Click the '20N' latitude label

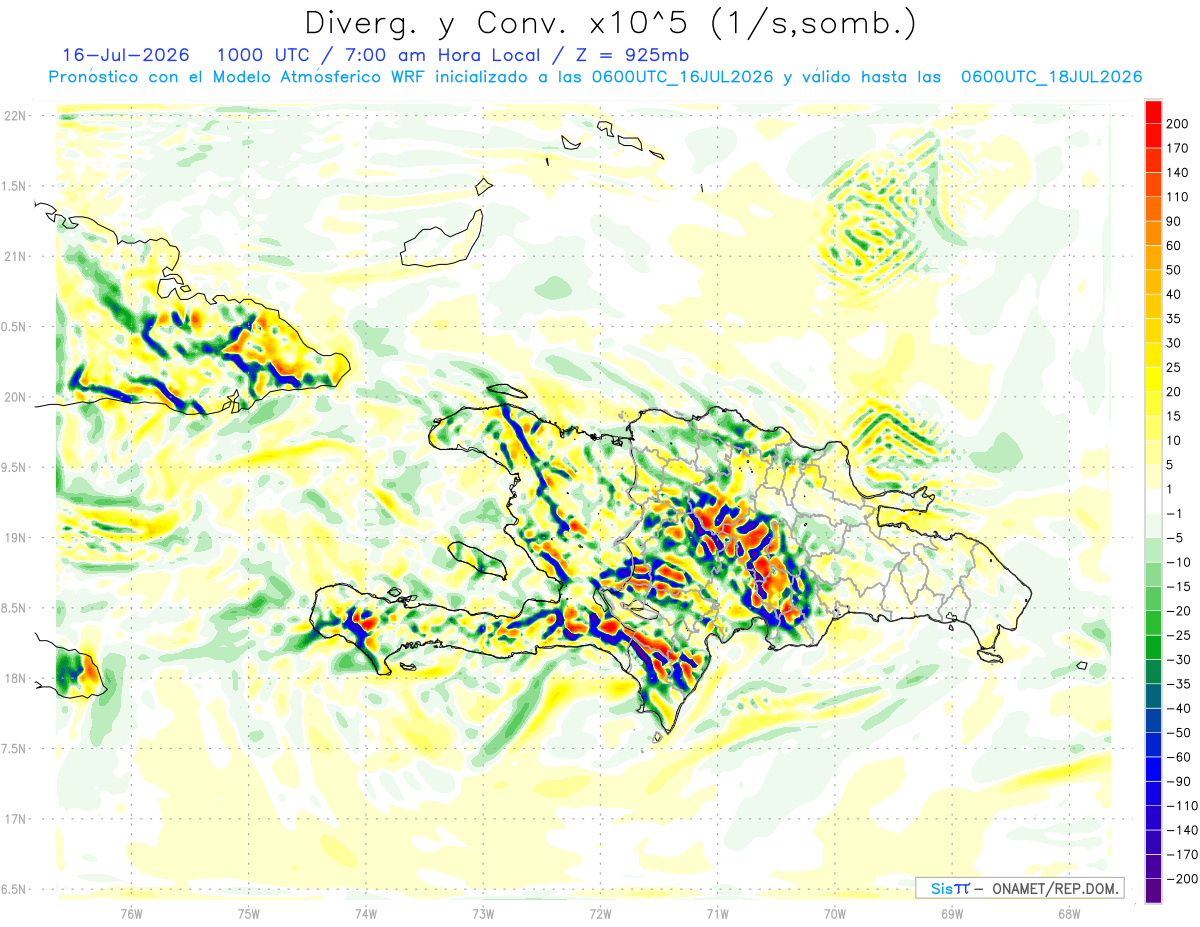tap(15, 397)
